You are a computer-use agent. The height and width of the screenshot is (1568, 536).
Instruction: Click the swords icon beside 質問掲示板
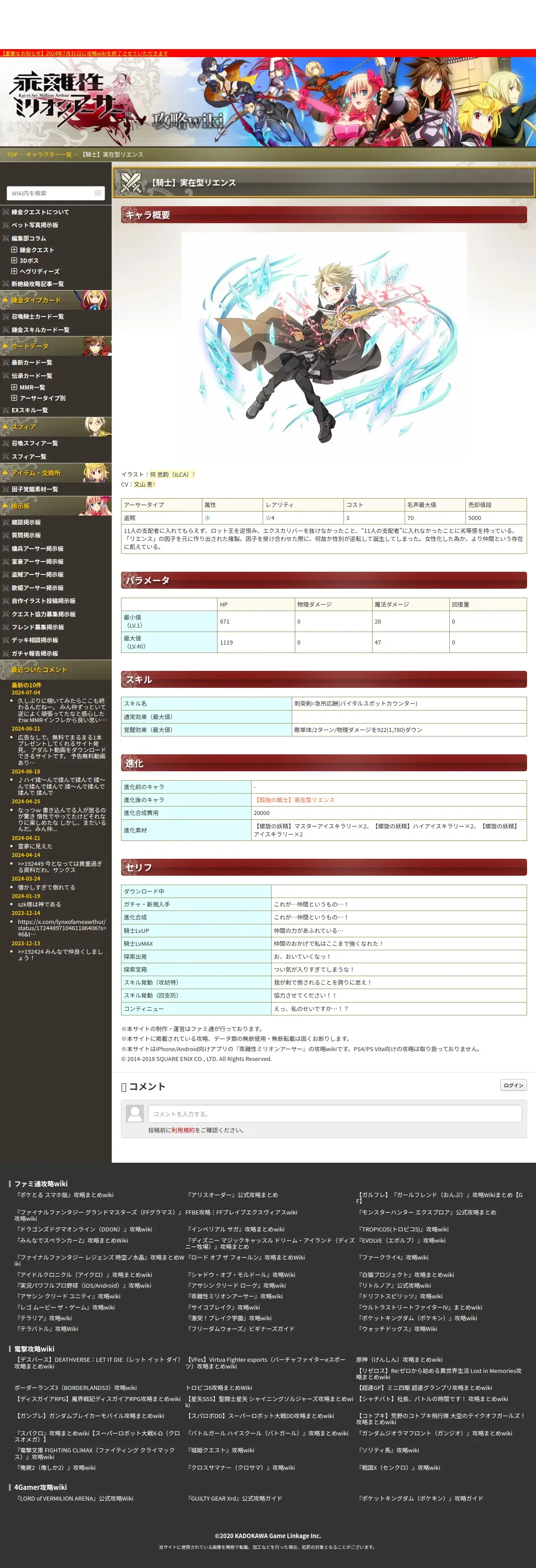coord(5,535)
